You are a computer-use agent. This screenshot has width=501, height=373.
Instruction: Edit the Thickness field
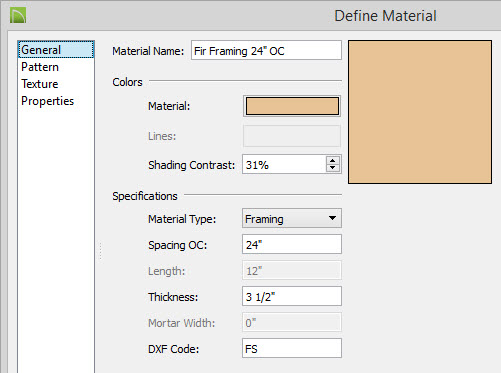click(292, 296)
